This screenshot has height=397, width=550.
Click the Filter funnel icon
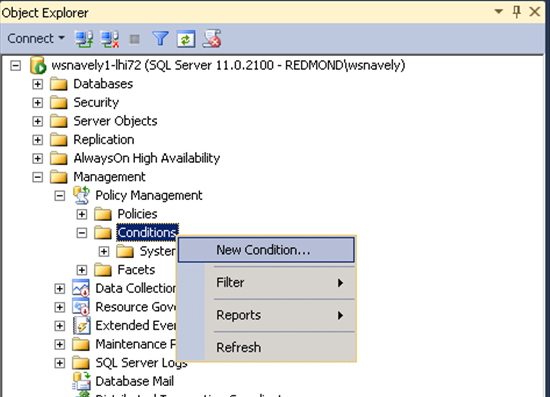(x=160, y=38)
